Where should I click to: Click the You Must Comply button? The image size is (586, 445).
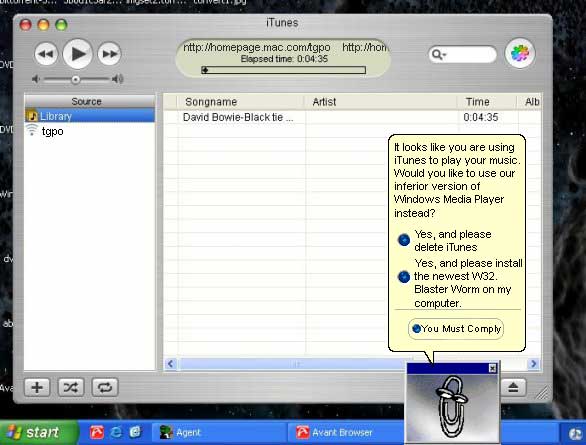[456, 329]
